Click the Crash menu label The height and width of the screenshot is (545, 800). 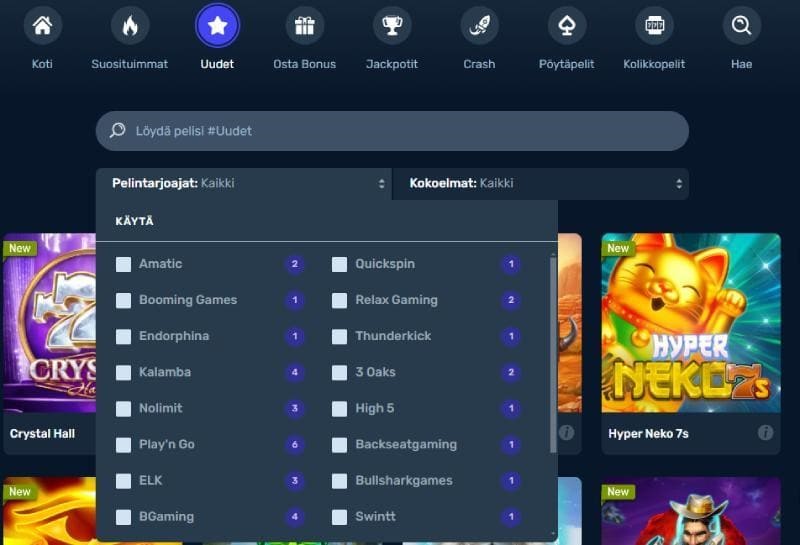point(480,64)
